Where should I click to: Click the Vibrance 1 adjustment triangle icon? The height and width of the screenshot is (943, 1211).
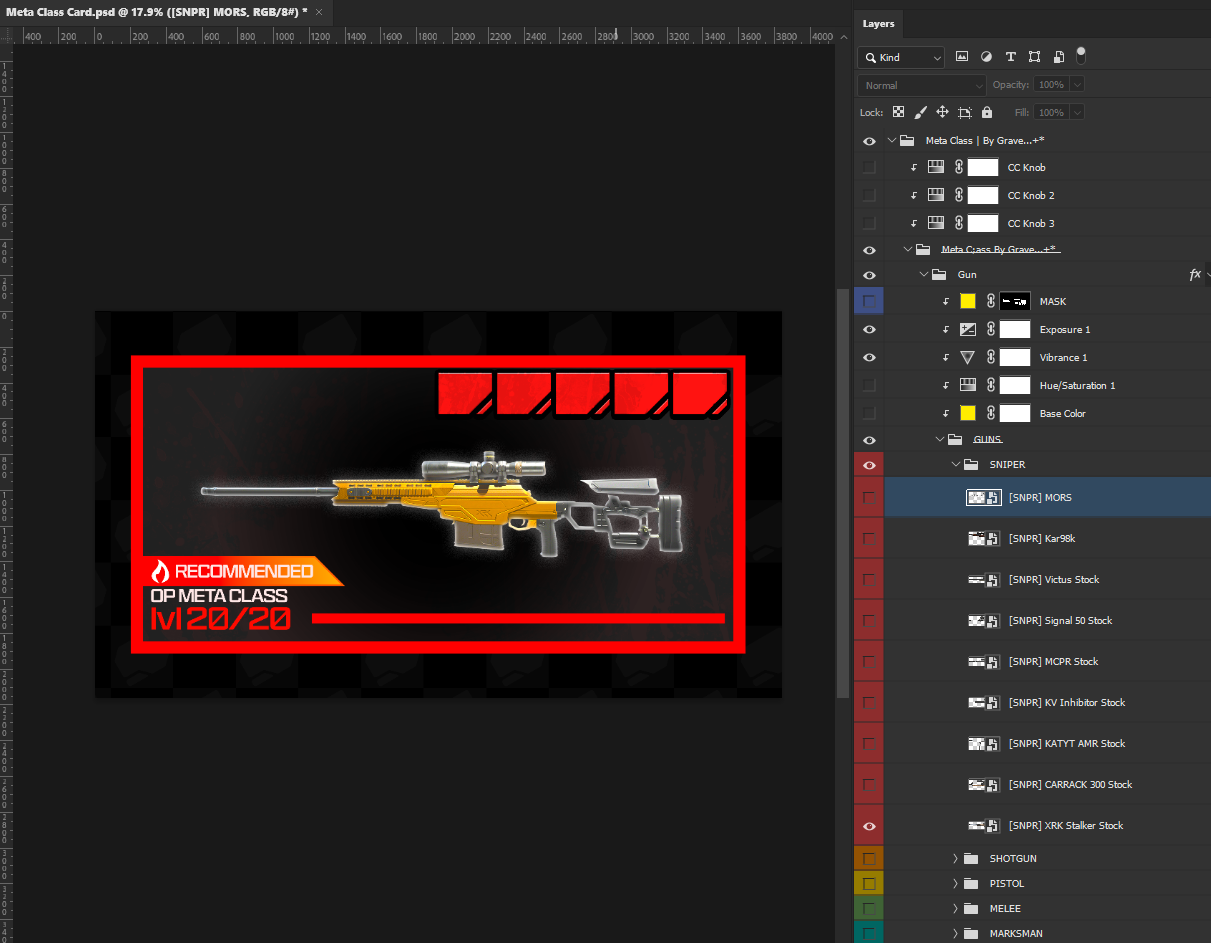[967, 357]
